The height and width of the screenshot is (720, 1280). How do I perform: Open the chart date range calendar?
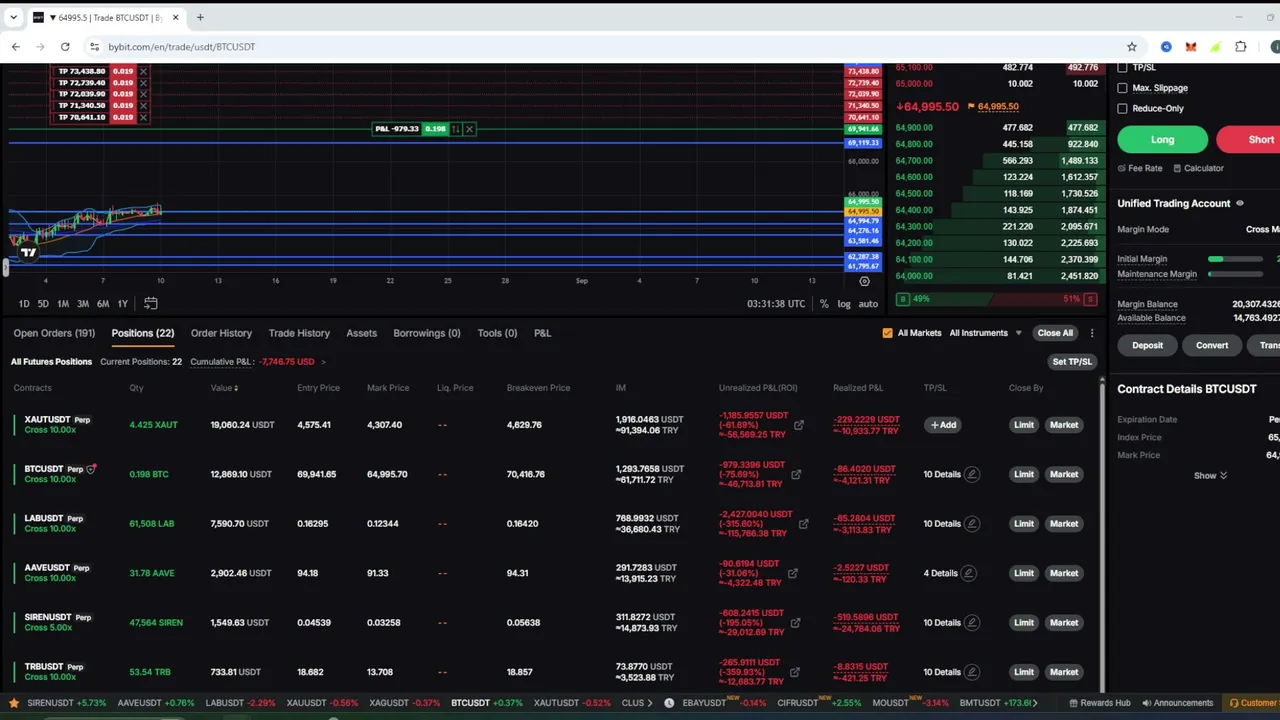(150, 303)
